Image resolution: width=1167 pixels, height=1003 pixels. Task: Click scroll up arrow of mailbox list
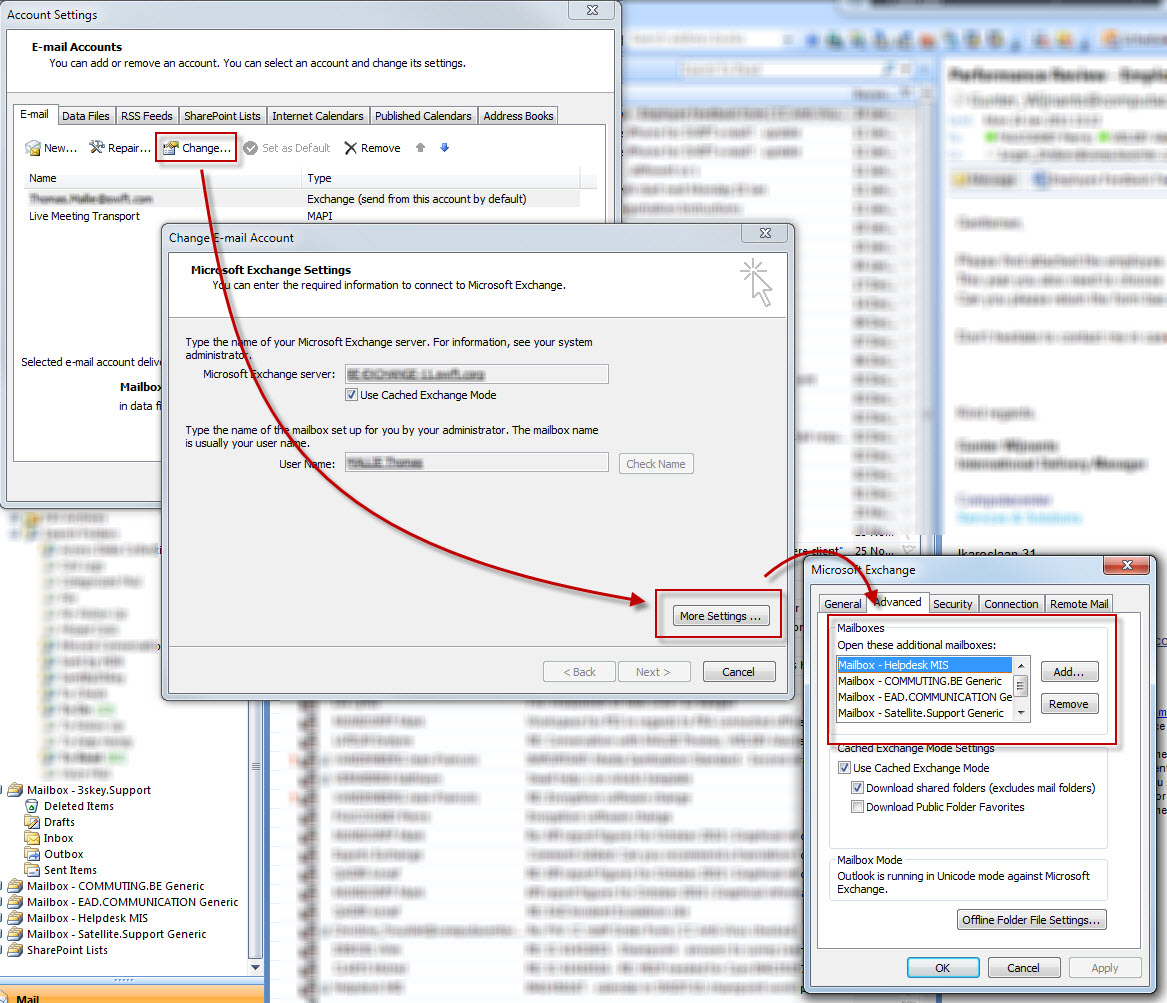point(1021,666)
